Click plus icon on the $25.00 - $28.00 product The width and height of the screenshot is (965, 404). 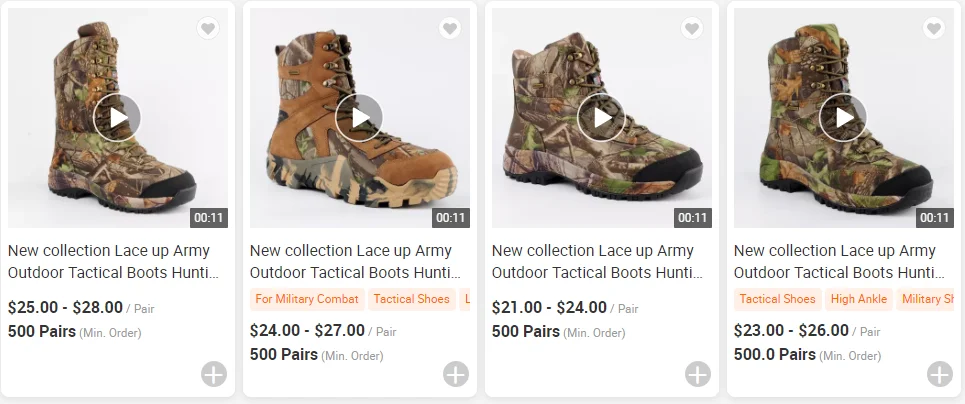pos(213,375)
